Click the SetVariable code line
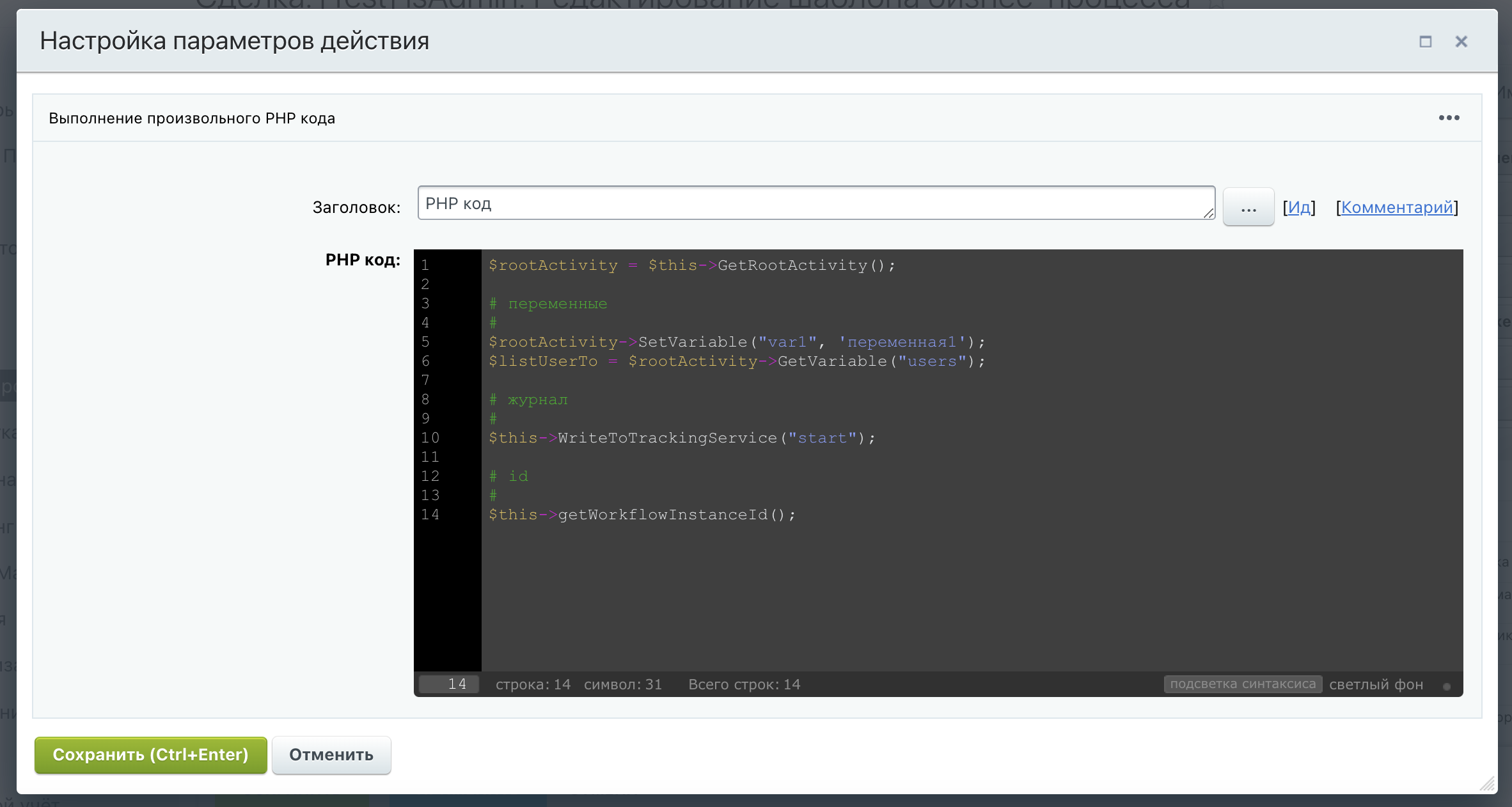Screen dimensions: 1512x807 coord(736,342)
